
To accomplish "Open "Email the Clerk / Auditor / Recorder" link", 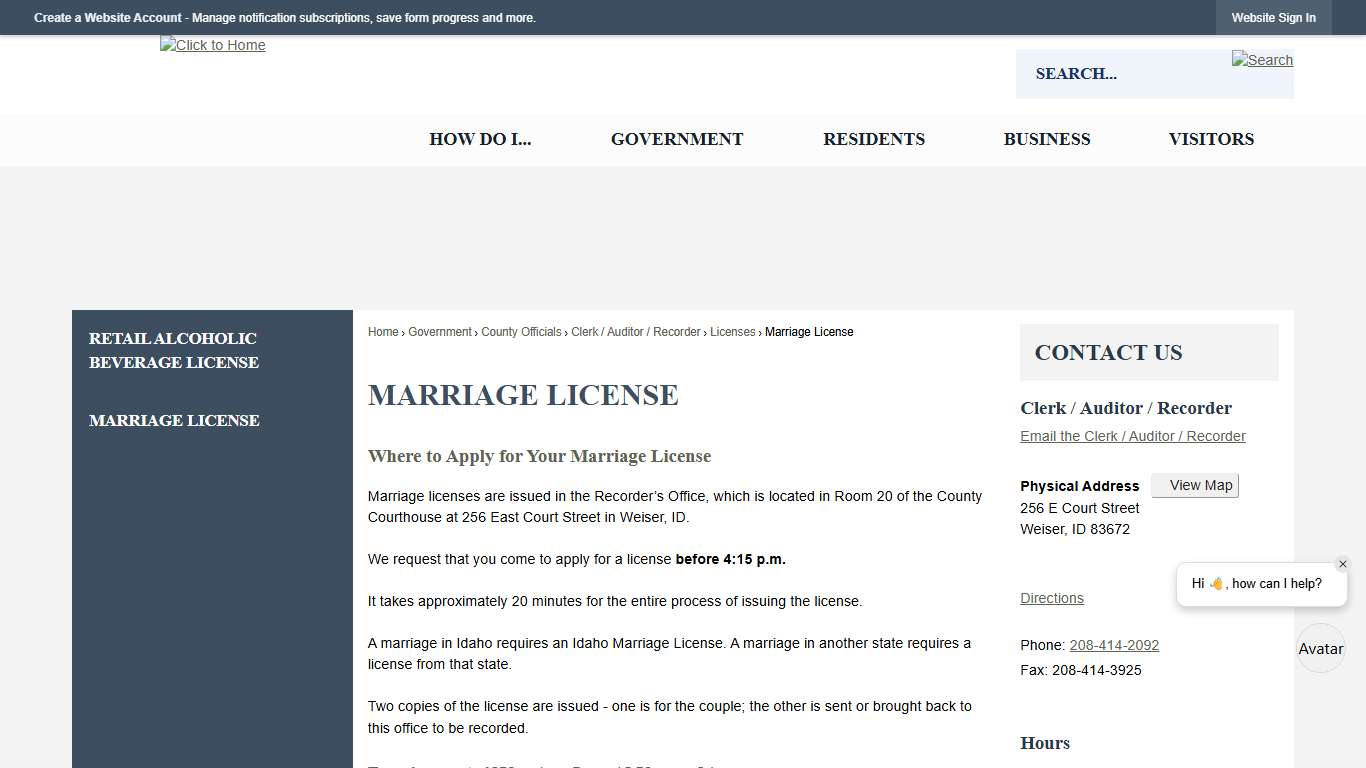I will pyautogui.click(x=1132, y=435).
